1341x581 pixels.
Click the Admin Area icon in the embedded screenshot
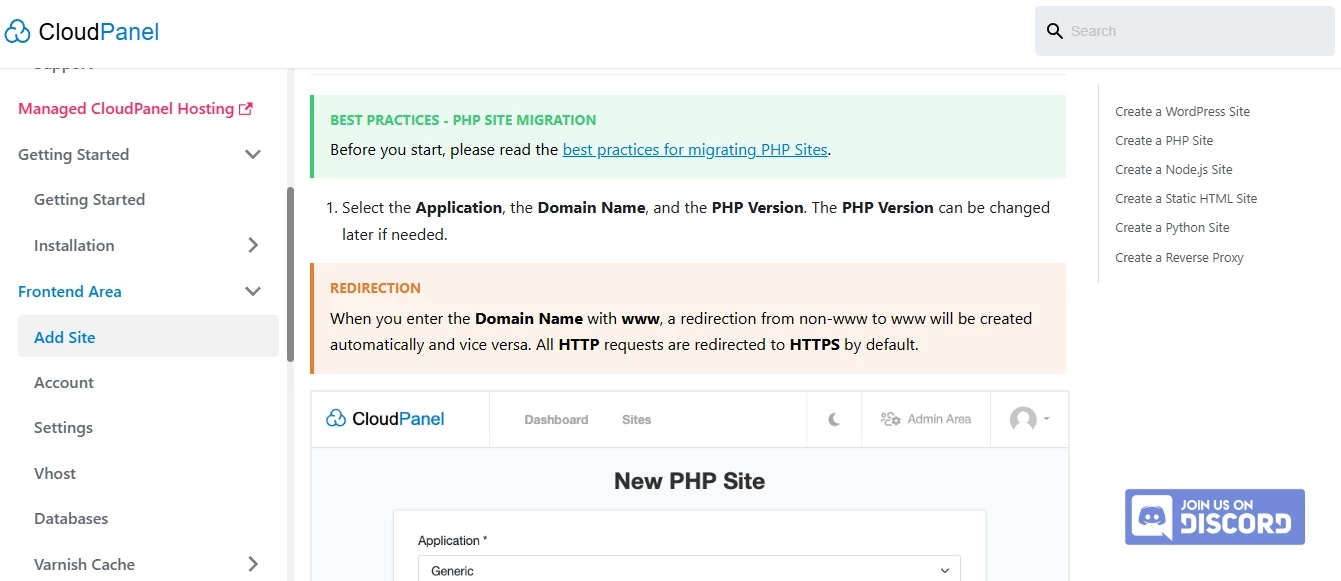pos(890,419)
